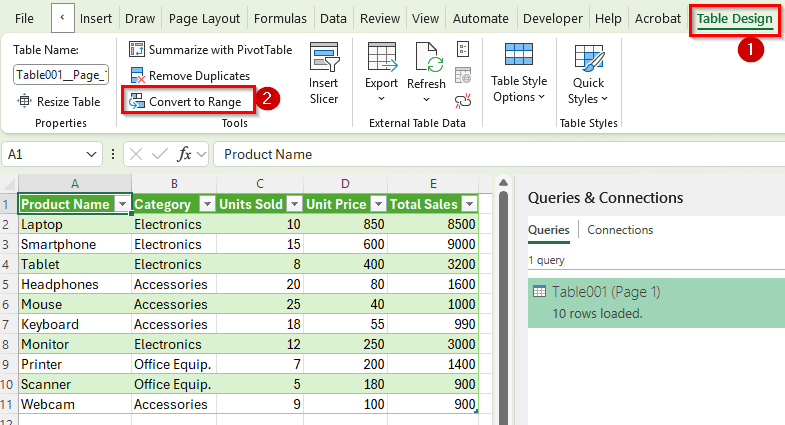
Task: Select Total Sales 990 in Keyboard row
Action: coord(433,324)
